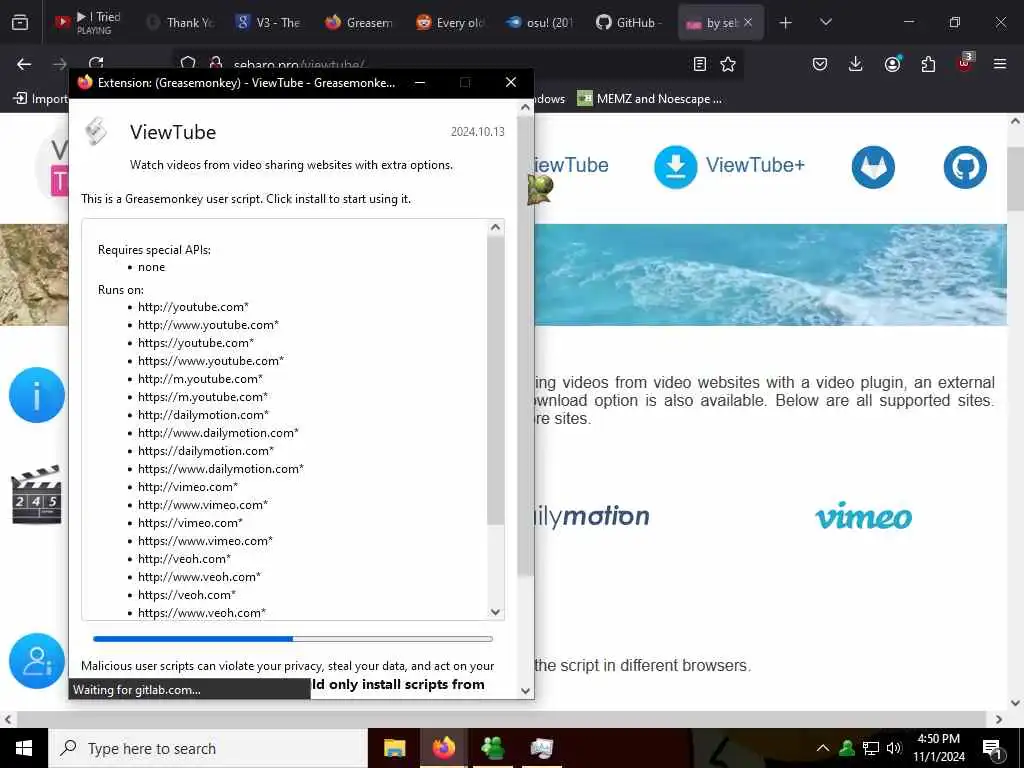Click the ViewTube script icon in install dialog

[x=97, y=132]
